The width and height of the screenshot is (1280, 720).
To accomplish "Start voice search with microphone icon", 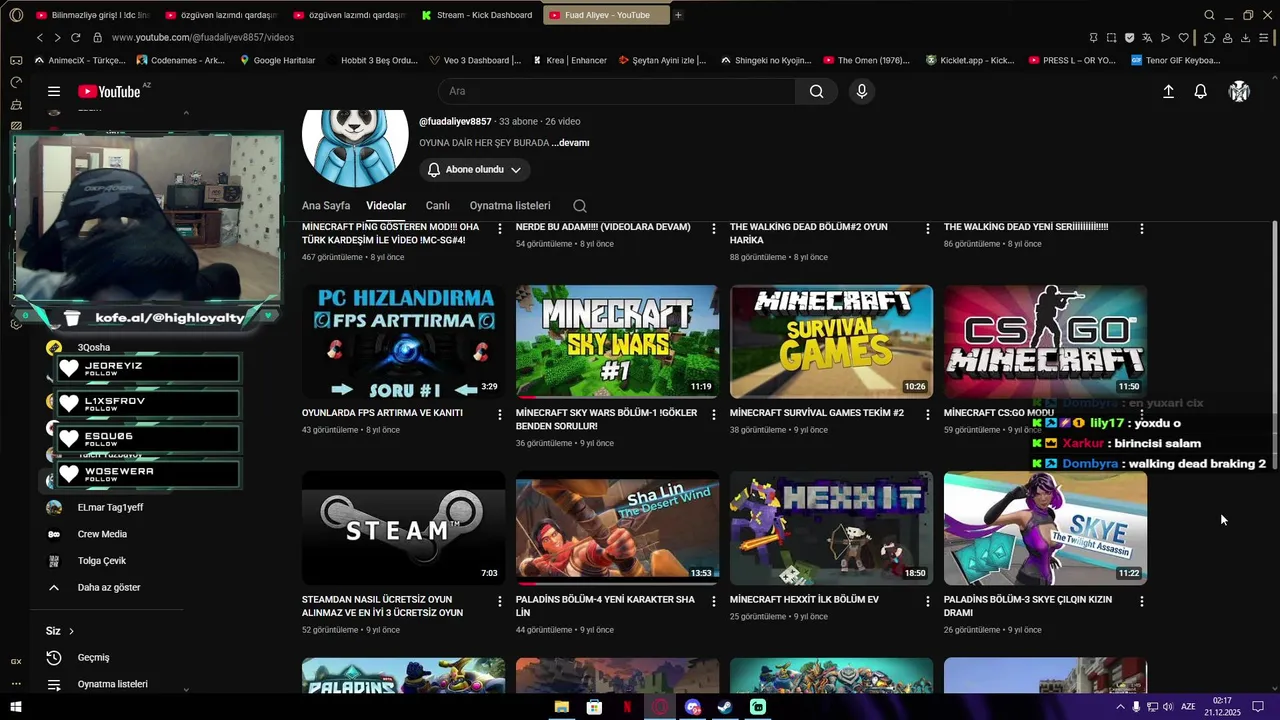I will coord(862,91).
